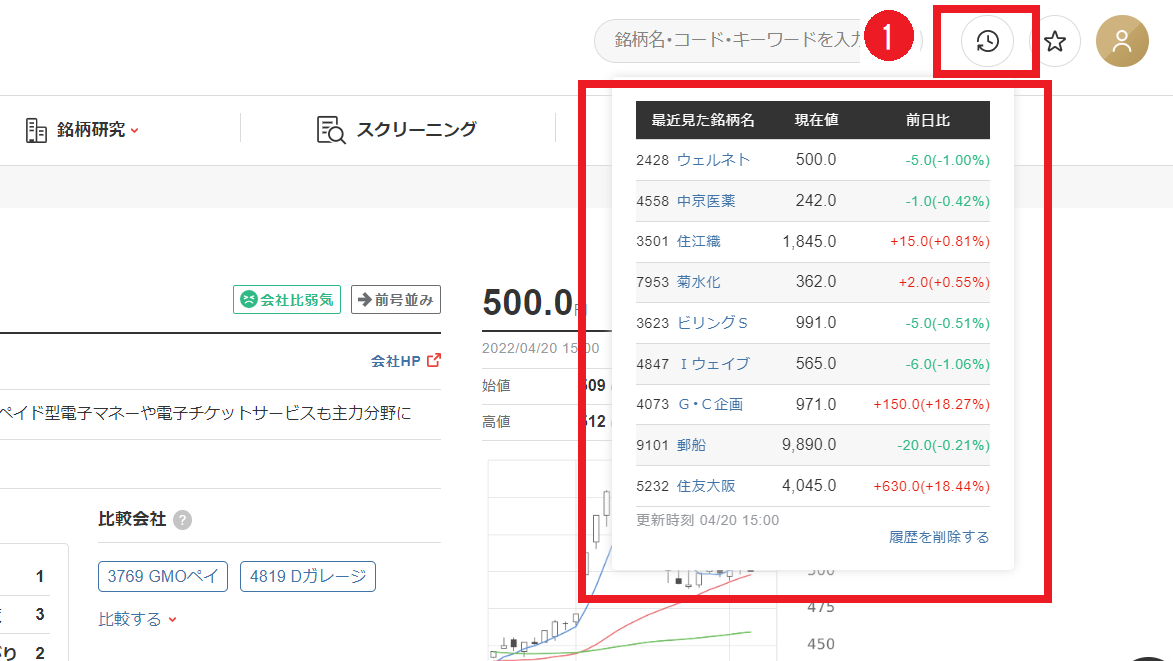
Task: Click the building icon beside 銘柄研究
Action: click(x=36, y=130)
